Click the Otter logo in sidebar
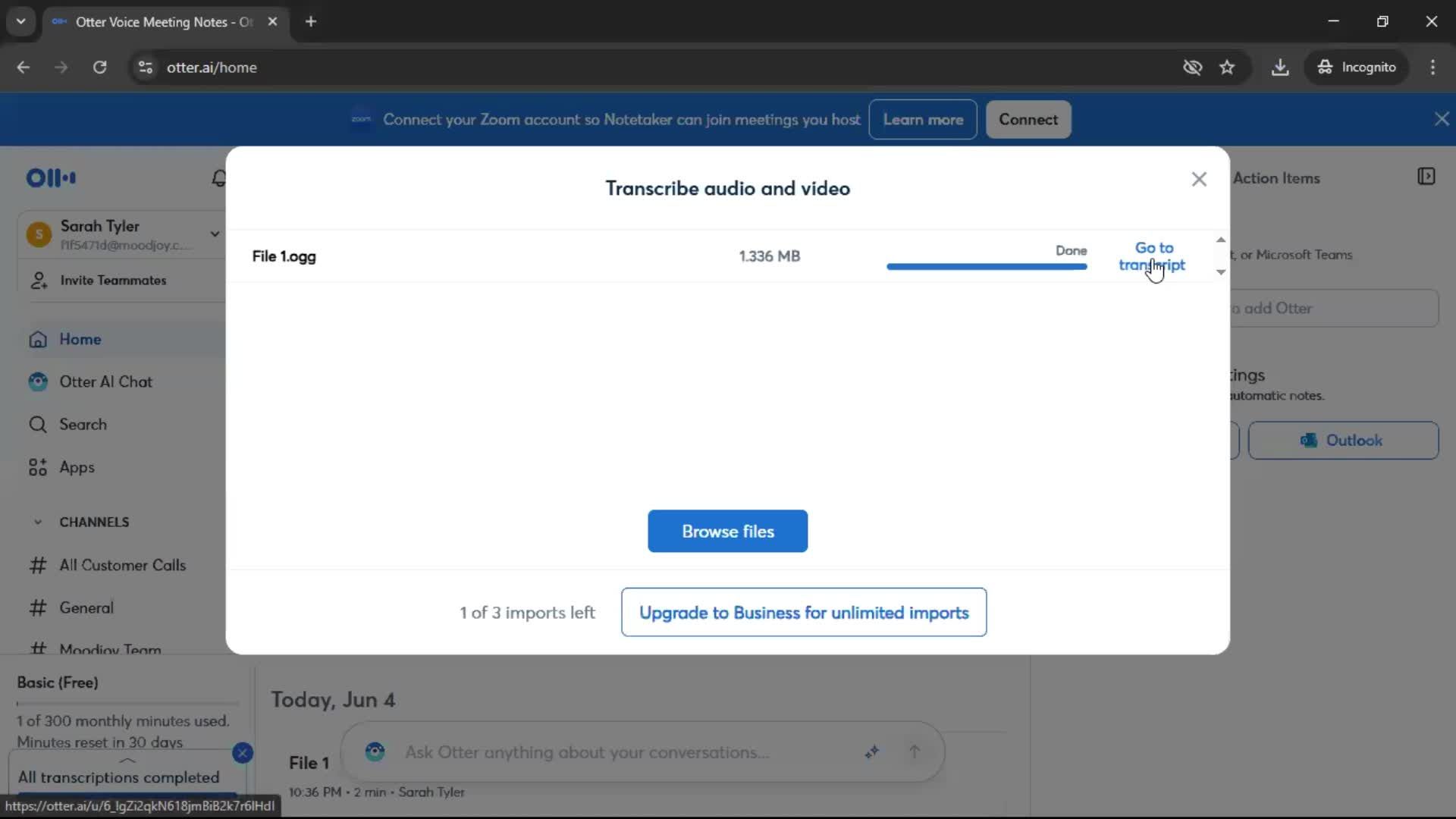 point(51,178)
